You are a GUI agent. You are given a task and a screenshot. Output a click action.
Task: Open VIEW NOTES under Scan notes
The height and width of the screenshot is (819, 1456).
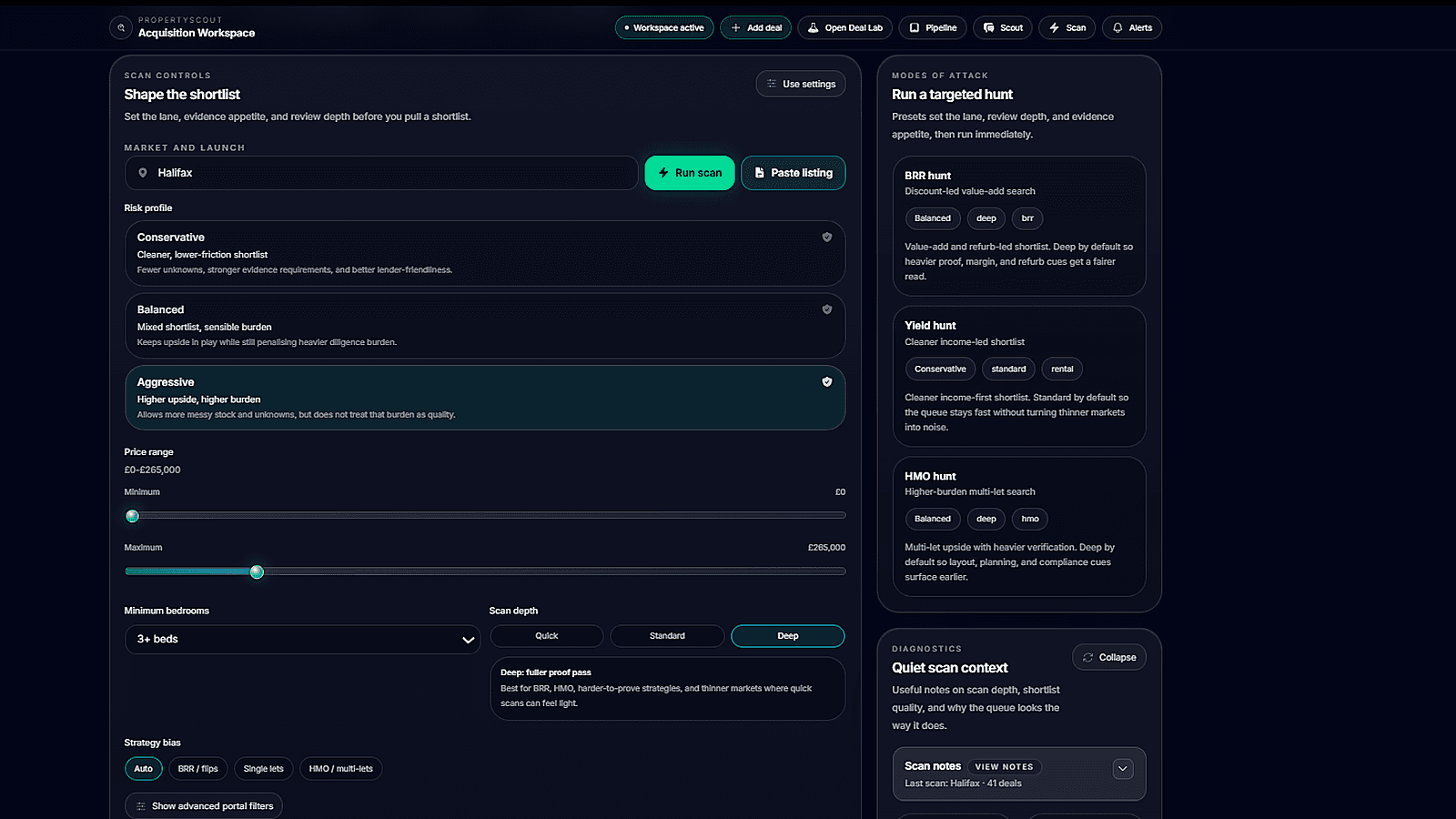point(1004,766)
